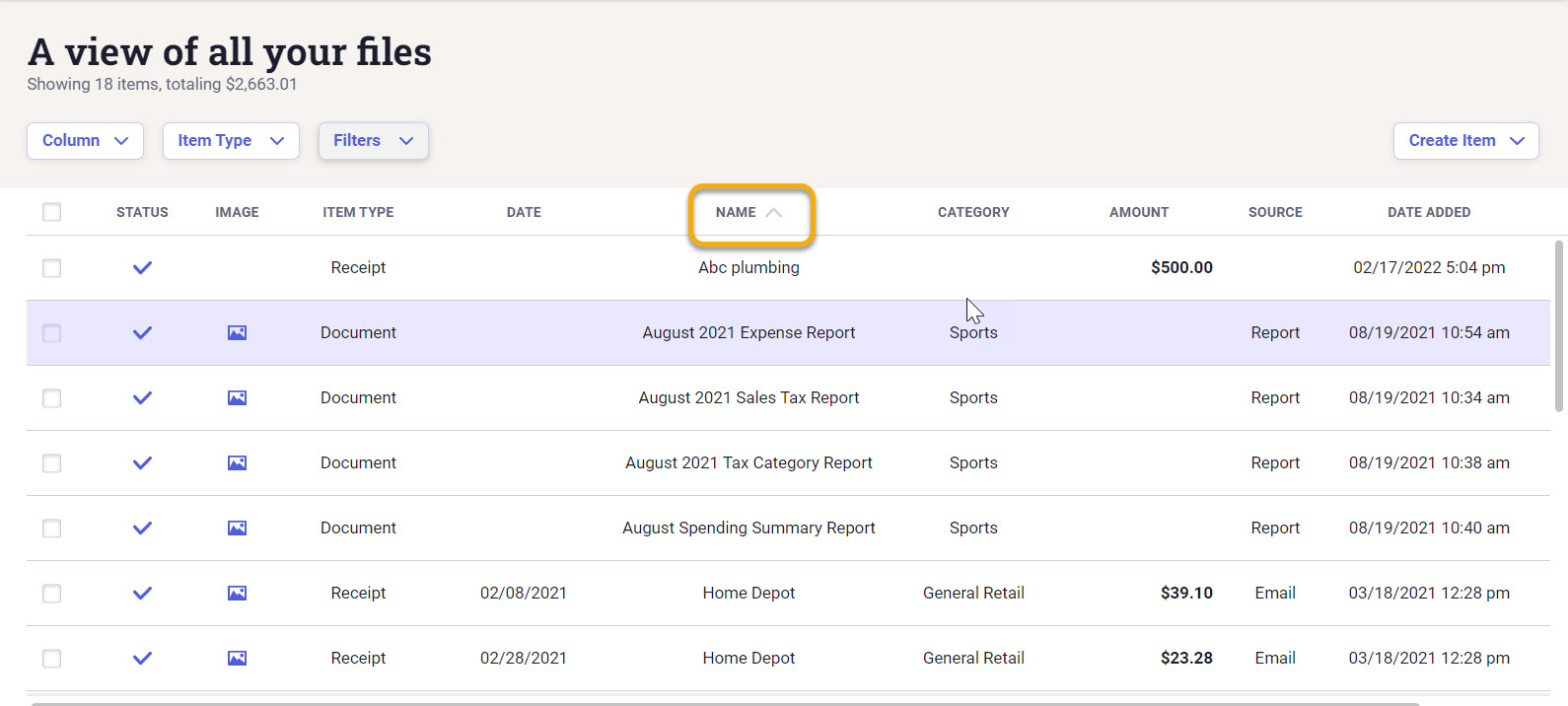
Task: Open August 2021 Sales Tax Report name
Action: coord(748,397)
